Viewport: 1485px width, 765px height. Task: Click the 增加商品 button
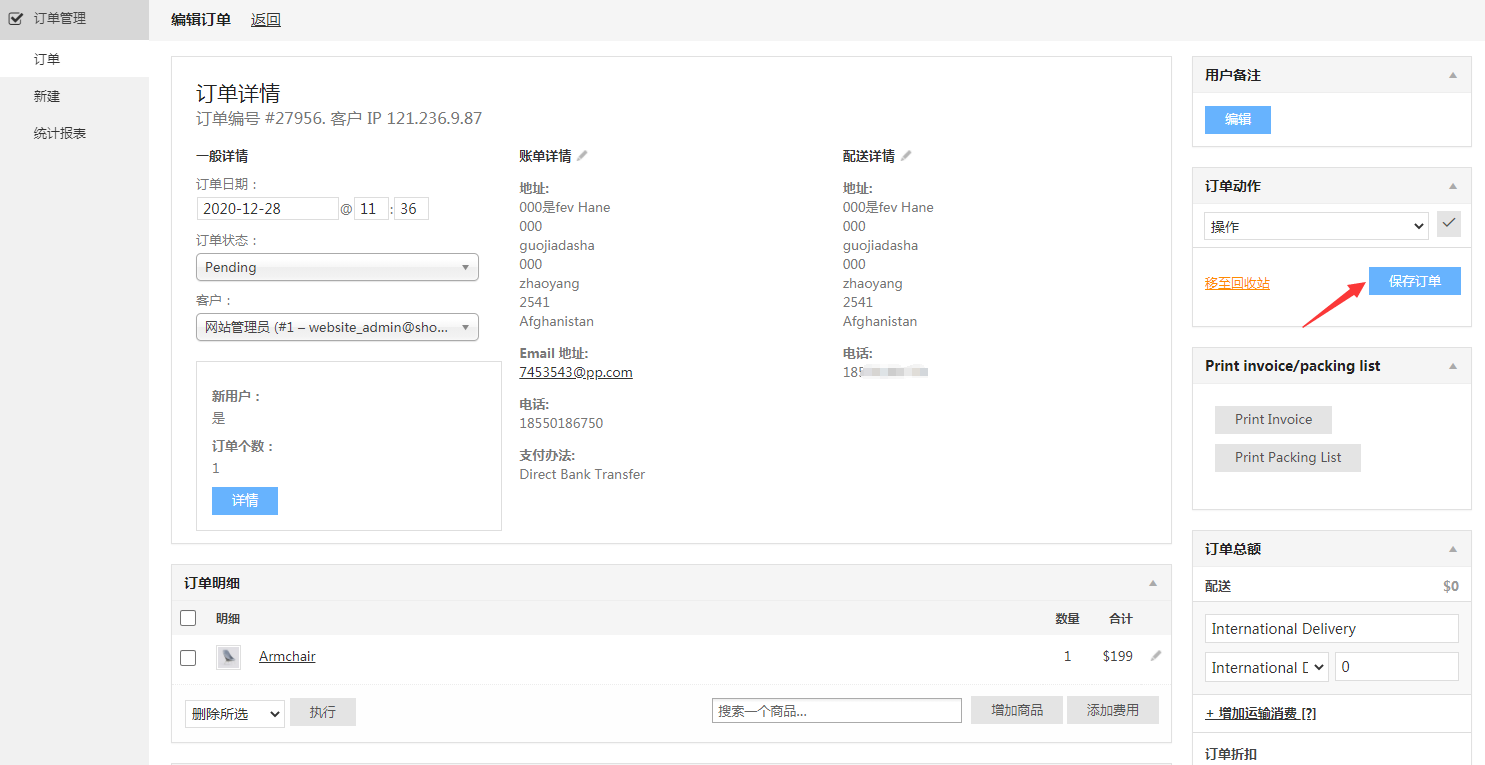(x=1016, y=710)
